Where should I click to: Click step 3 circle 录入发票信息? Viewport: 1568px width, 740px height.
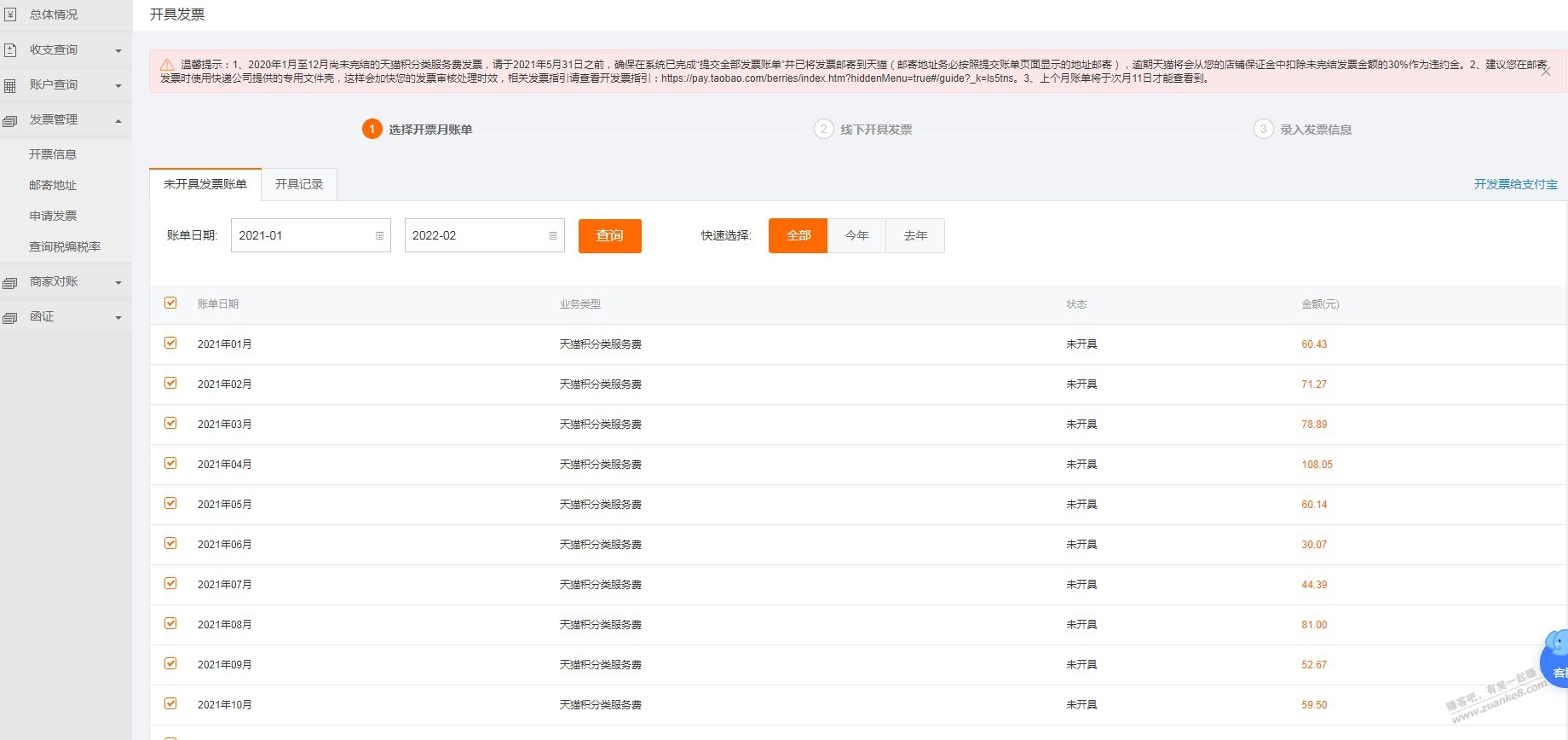(x=1263, y=129)
